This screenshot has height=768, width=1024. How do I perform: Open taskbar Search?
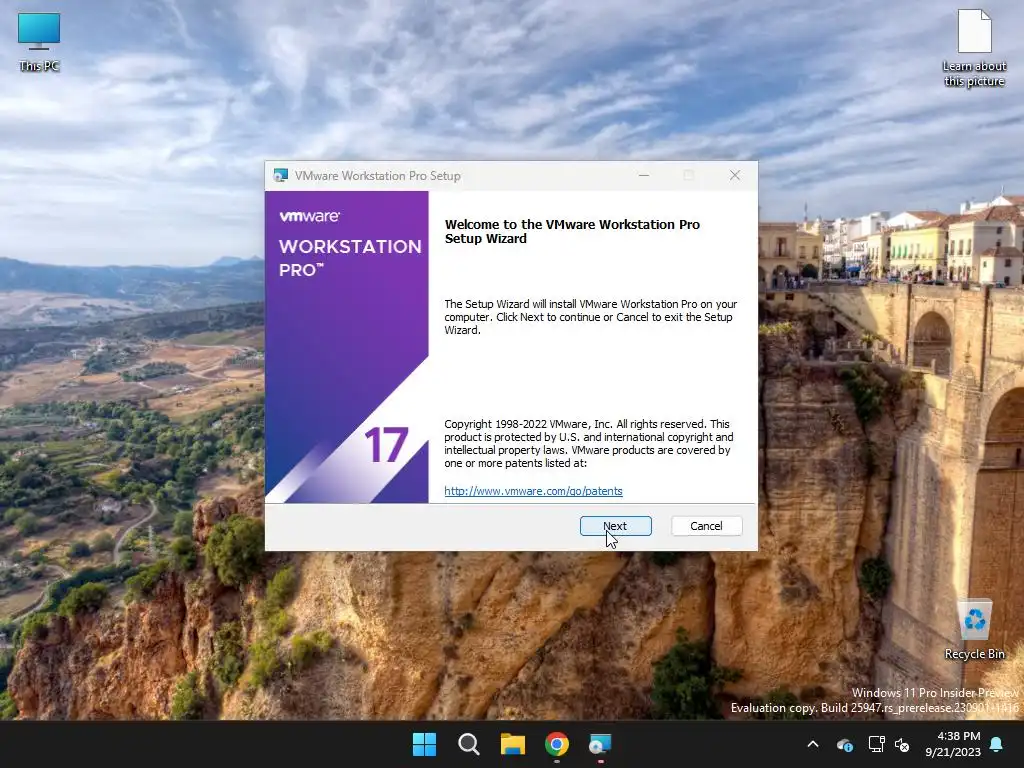469,744
